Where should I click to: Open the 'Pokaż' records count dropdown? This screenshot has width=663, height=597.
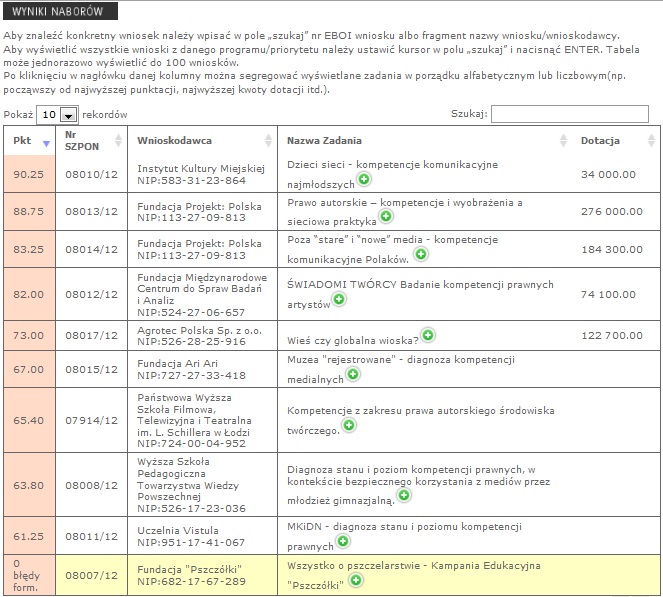[57, 115]
